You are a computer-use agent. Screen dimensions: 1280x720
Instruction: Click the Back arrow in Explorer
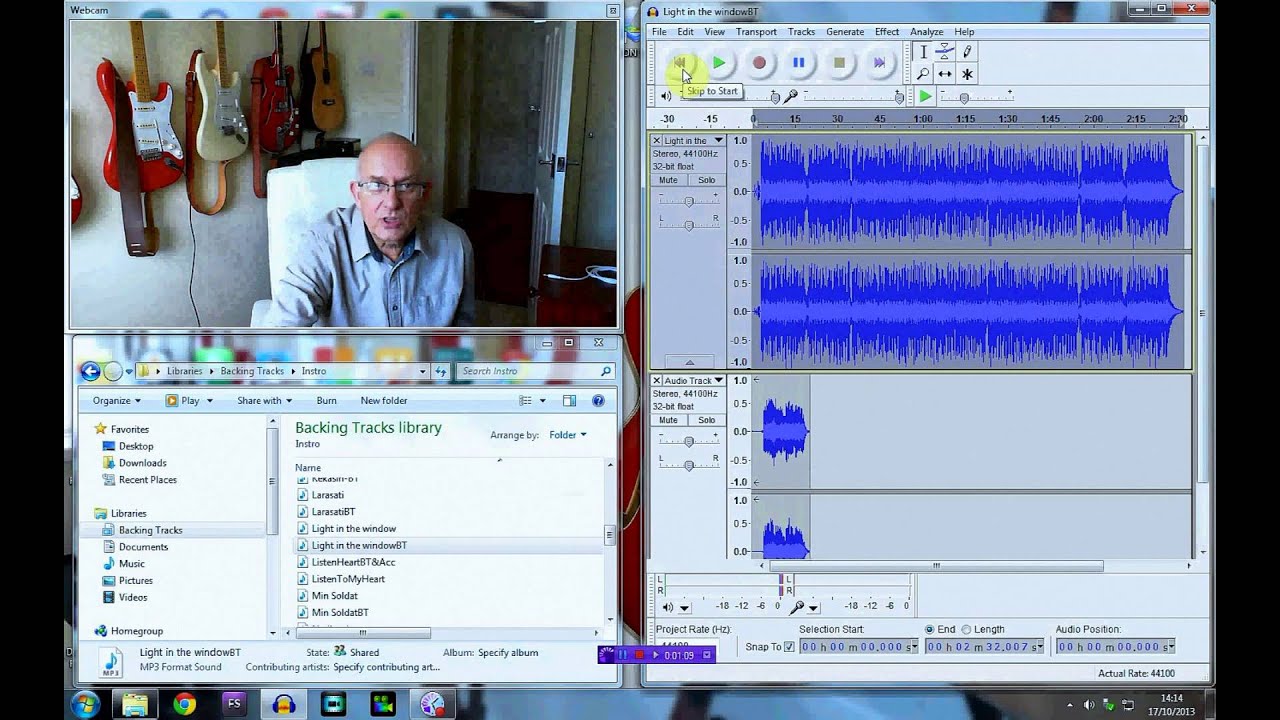90,371
